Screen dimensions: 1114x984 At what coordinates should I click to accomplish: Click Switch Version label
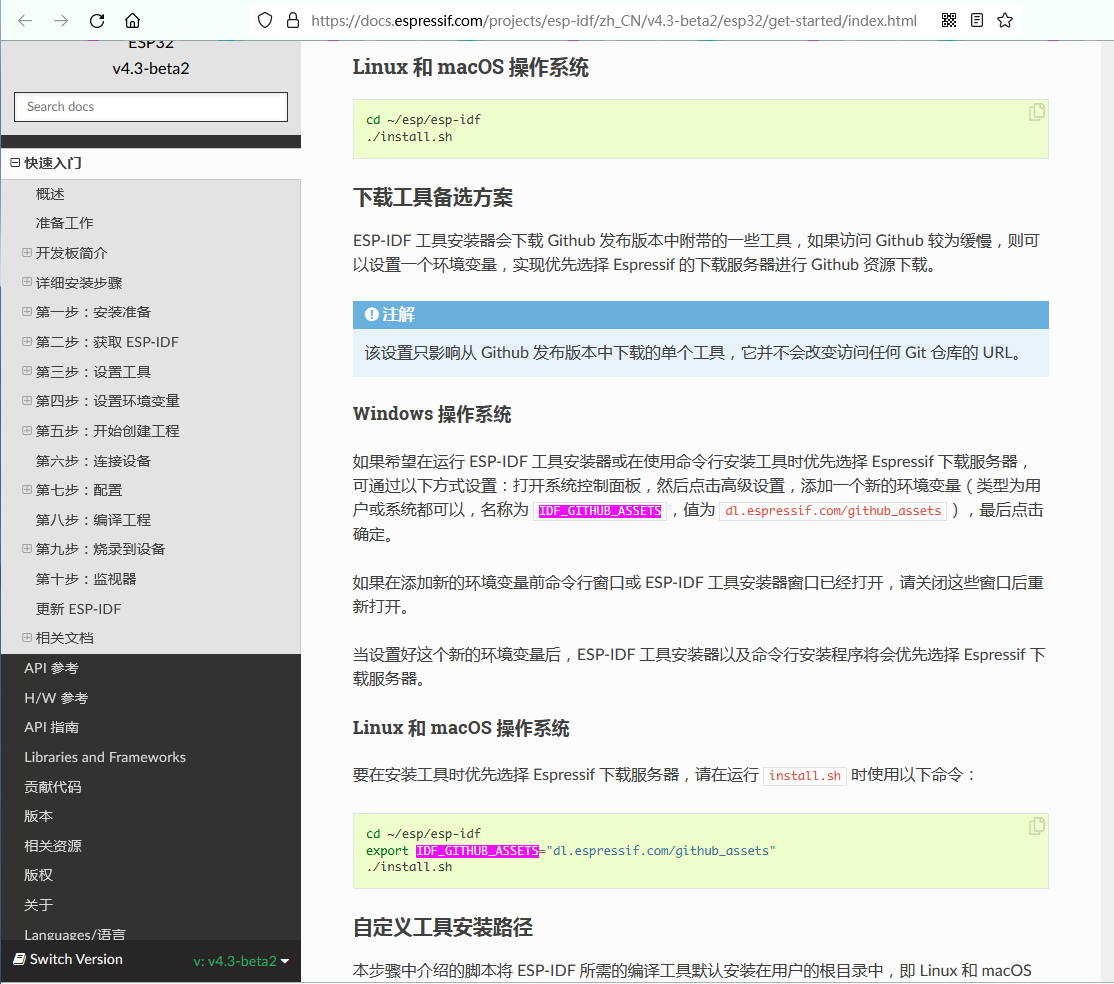76,959
